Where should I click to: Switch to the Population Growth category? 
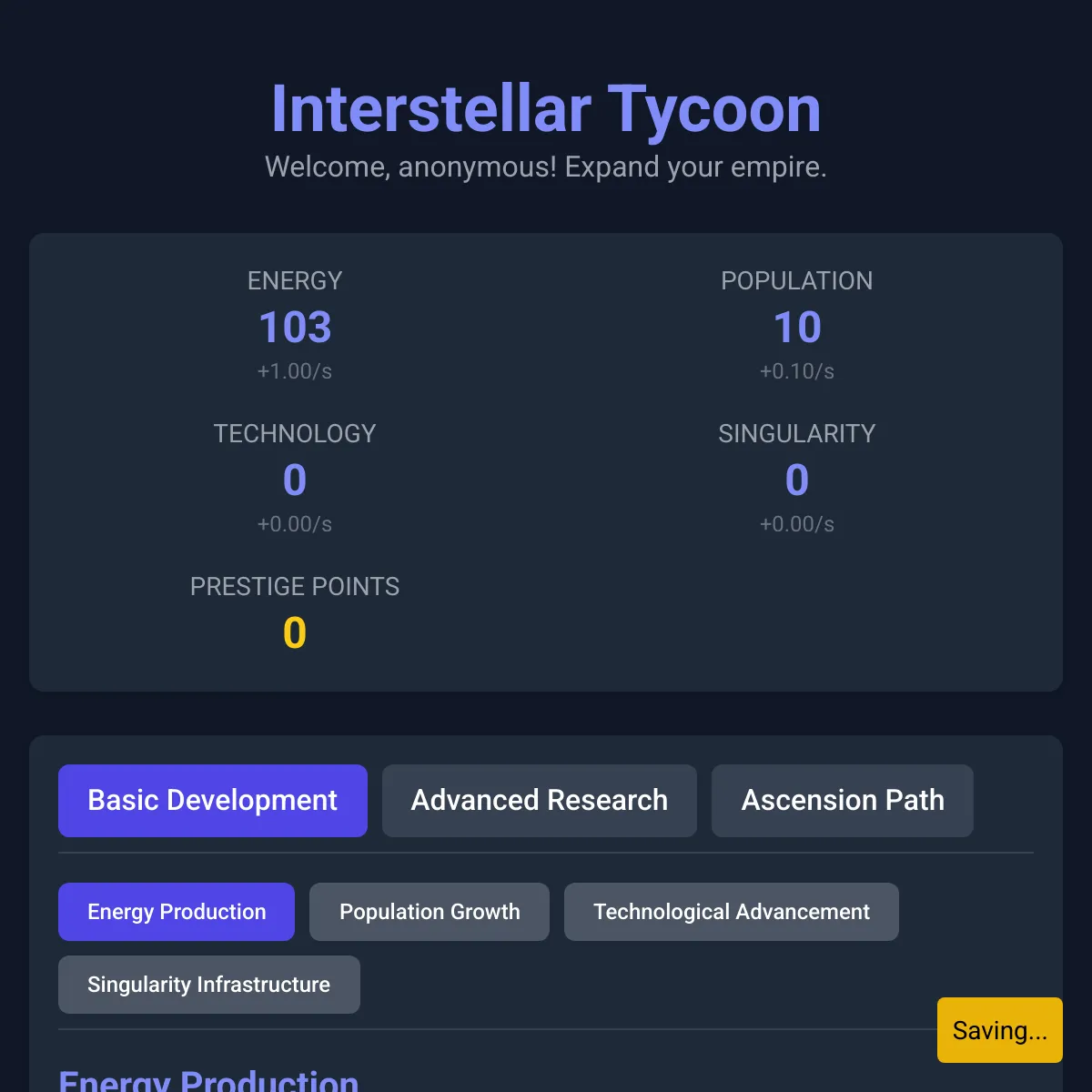point(429,911)
